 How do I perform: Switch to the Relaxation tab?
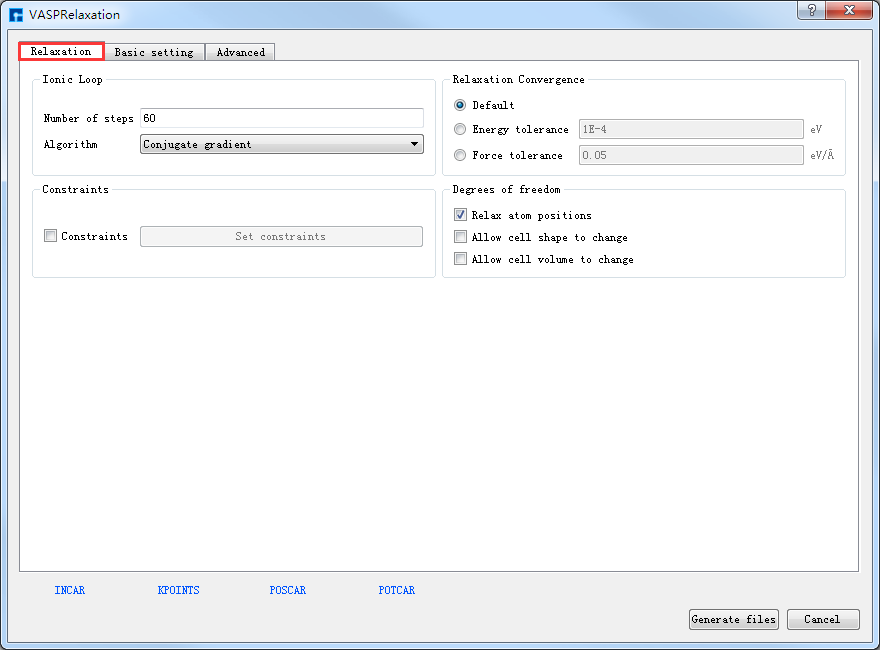click(x=61, y=52)
